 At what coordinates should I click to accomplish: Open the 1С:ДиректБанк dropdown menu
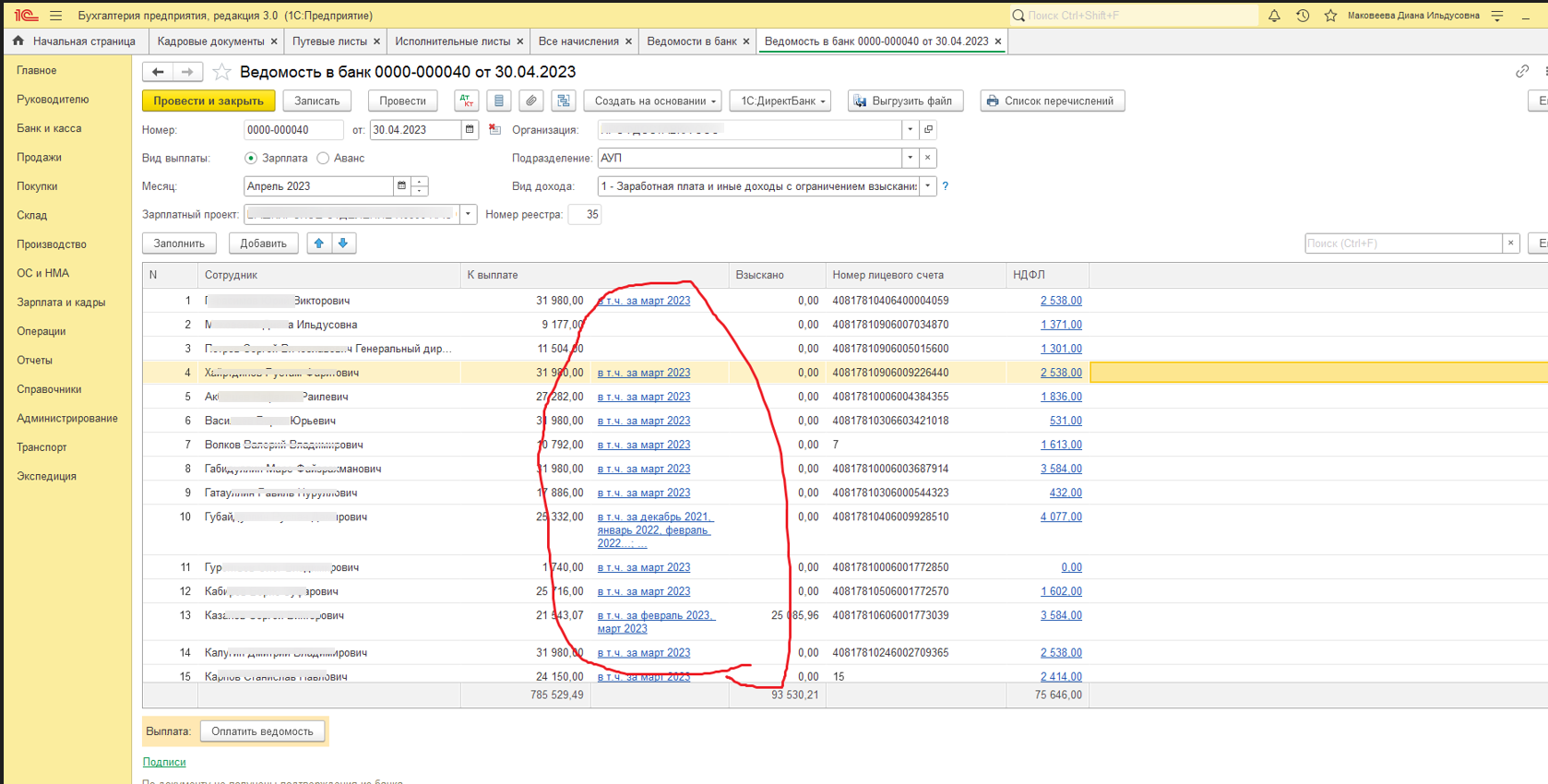click(783, 101)
